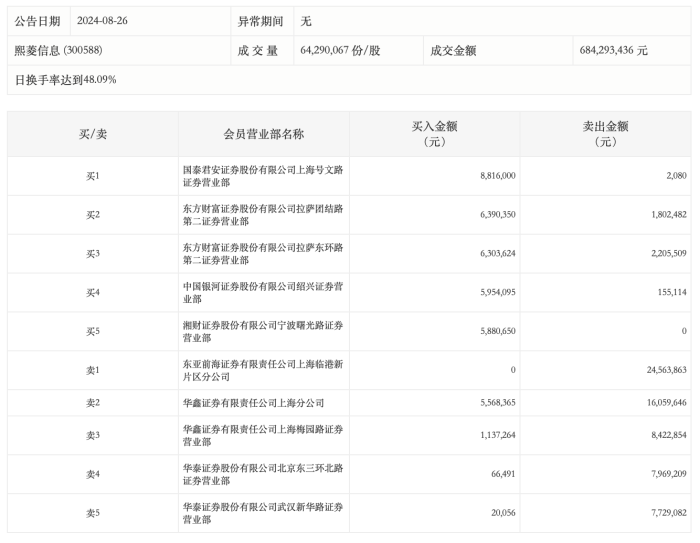This screenshot has width=700, height=543.
Task: Click the 成交金额 label
Action: tap(453, 50)
